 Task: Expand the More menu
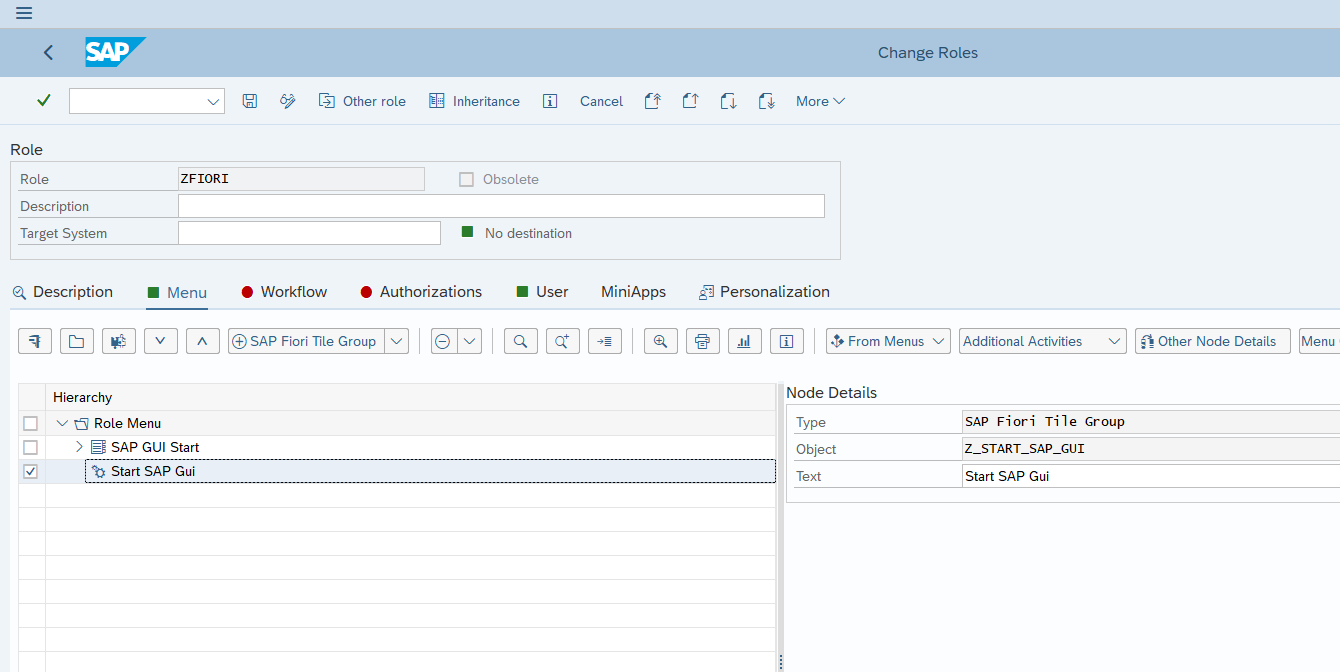coord(820,101)
